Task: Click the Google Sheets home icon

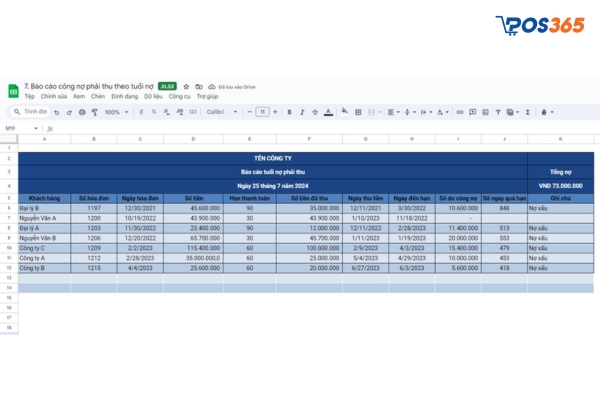Action: point(13,91)
